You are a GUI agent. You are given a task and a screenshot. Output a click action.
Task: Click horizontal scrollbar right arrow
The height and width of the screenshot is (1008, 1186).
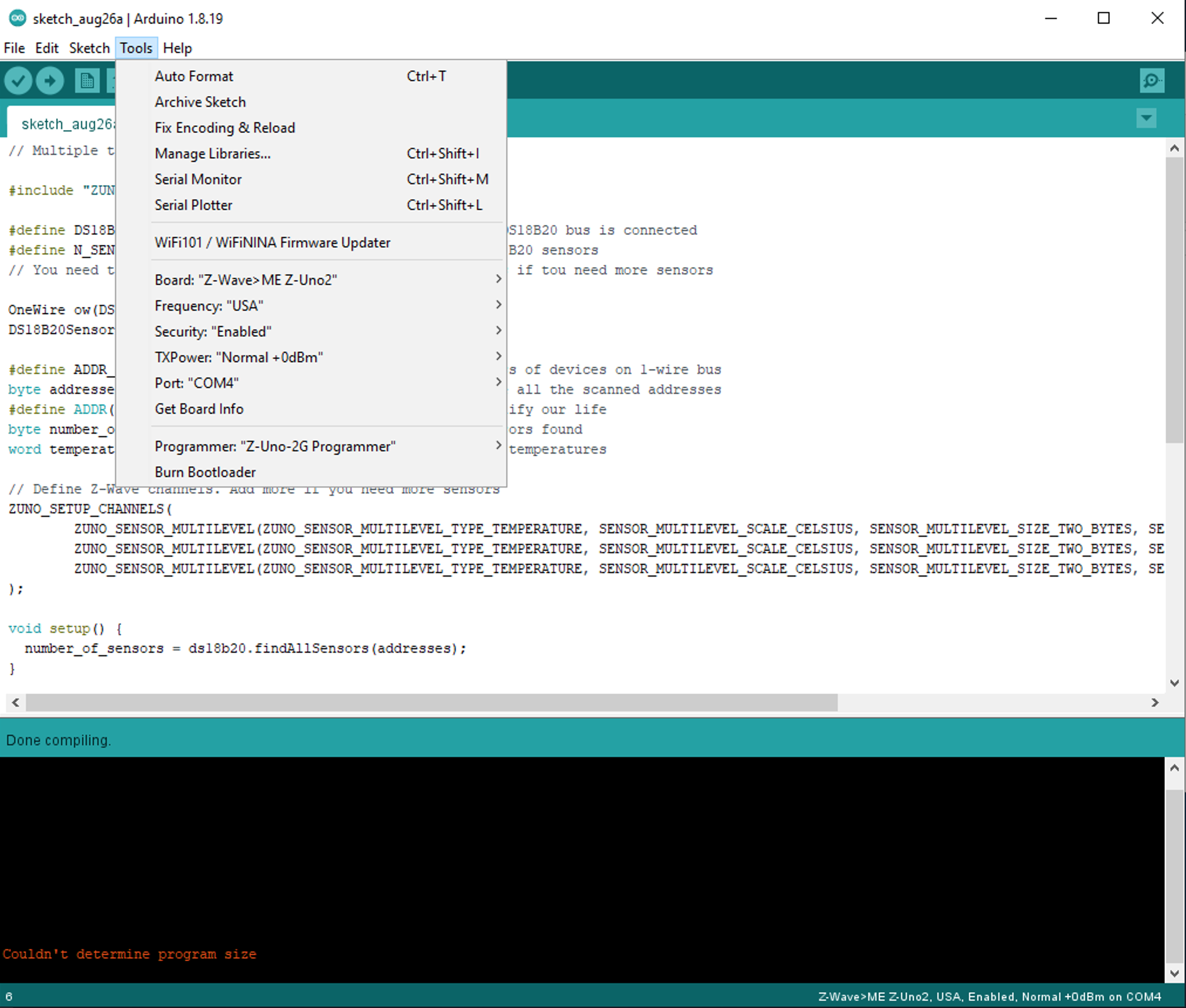point(1154,702)
